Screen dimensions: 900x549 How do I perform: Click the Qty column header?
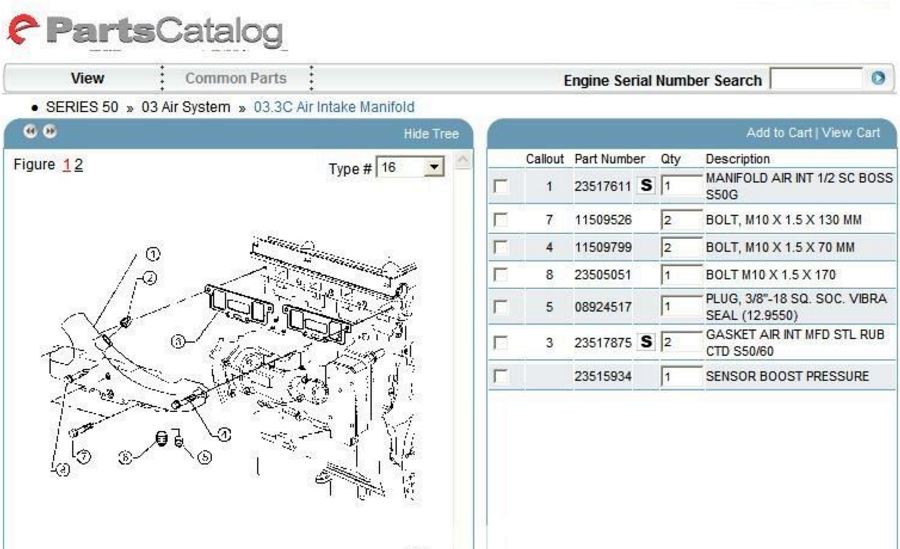pyautogui.click(x=670, y=159)
